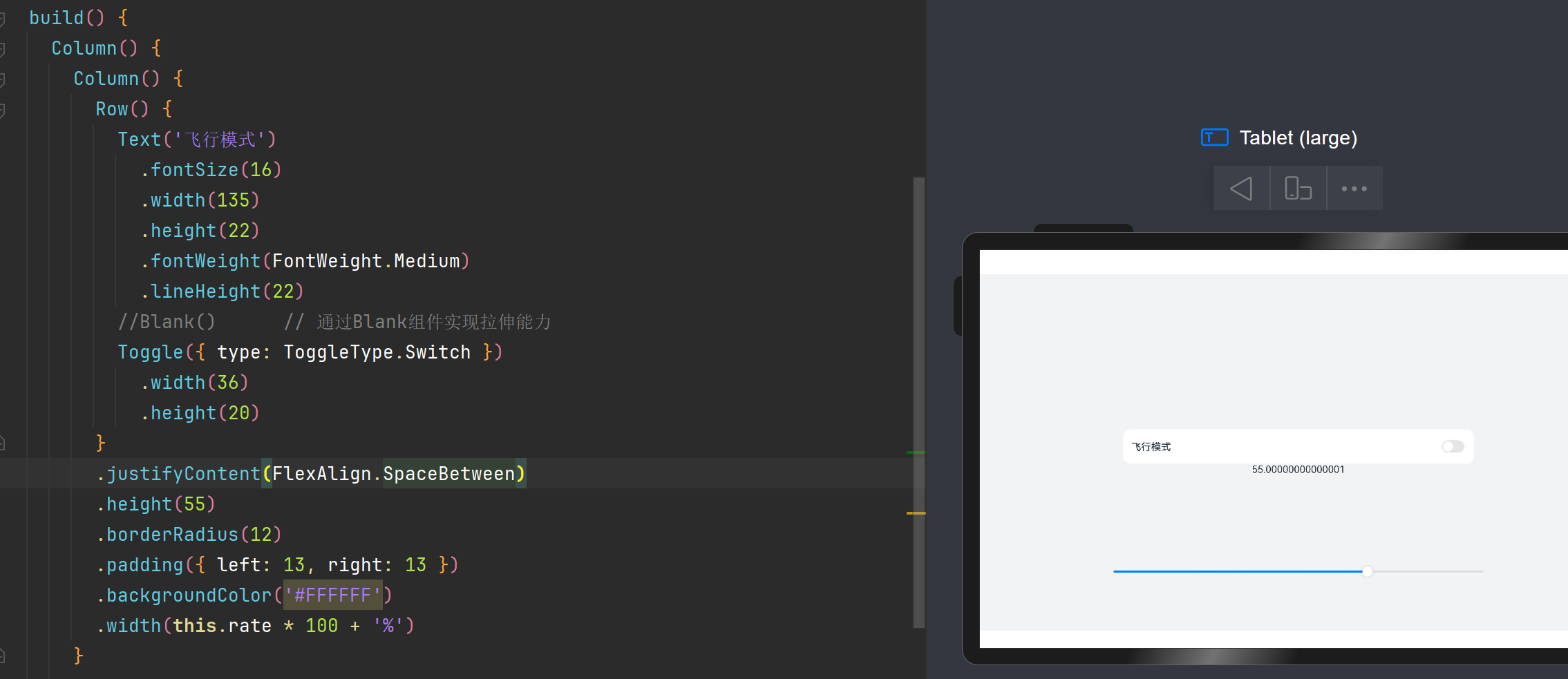Click the .borderRadius(12) line
Image resolution: width=1568 pixels, height=679 pixels.
(189, 535)
